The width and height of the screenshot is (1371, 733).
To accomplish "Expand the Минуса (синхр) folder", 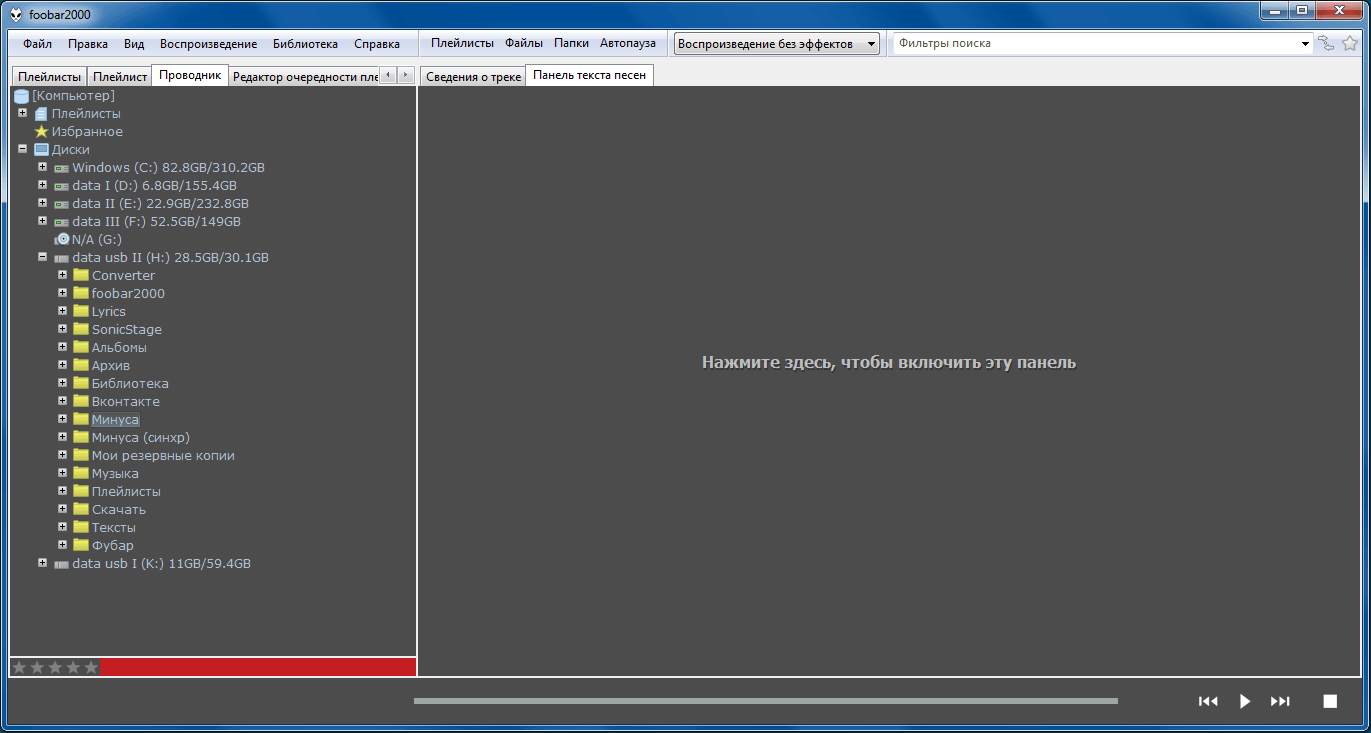I will tap(62, 437).
